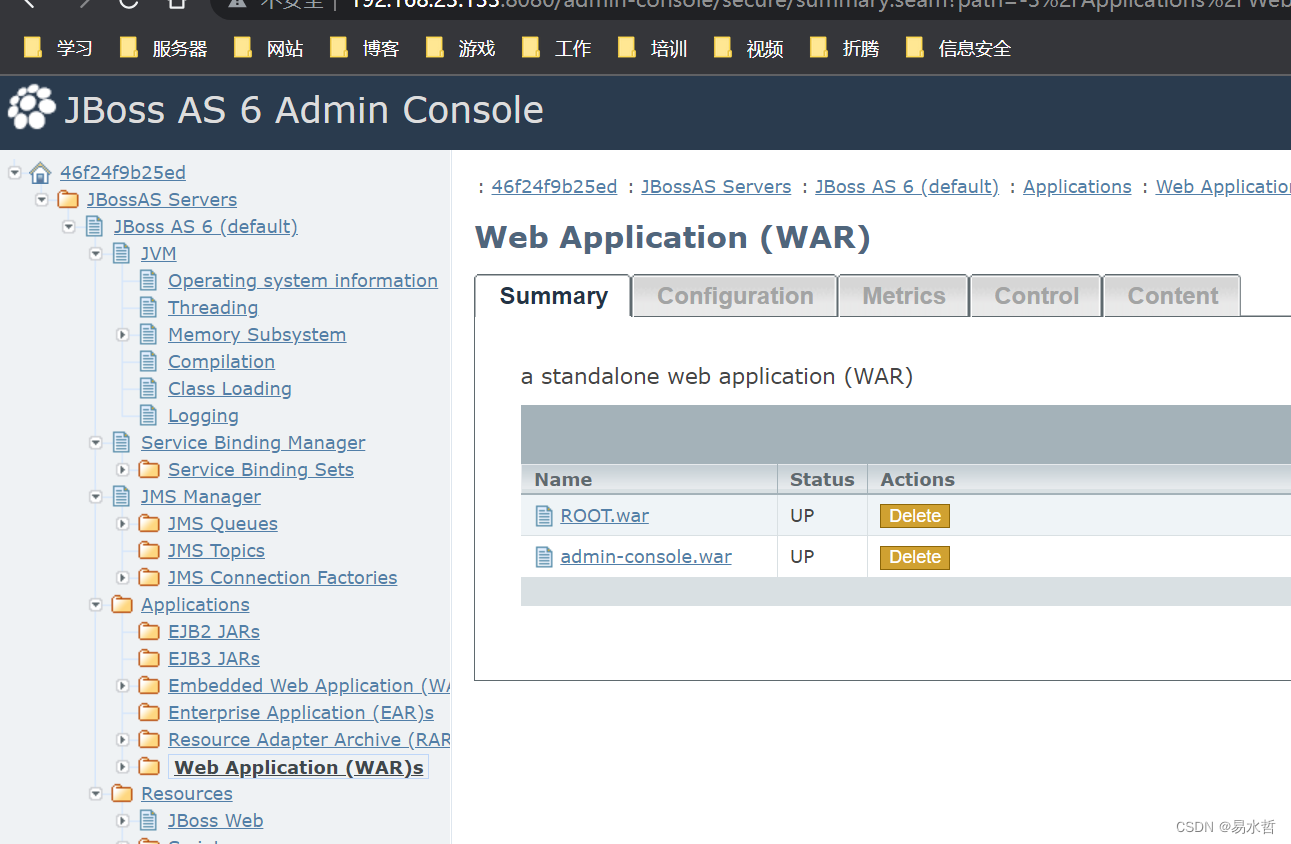Click document icon beside JBoss AS 6 (default) tree node

(x=95, y=227)
